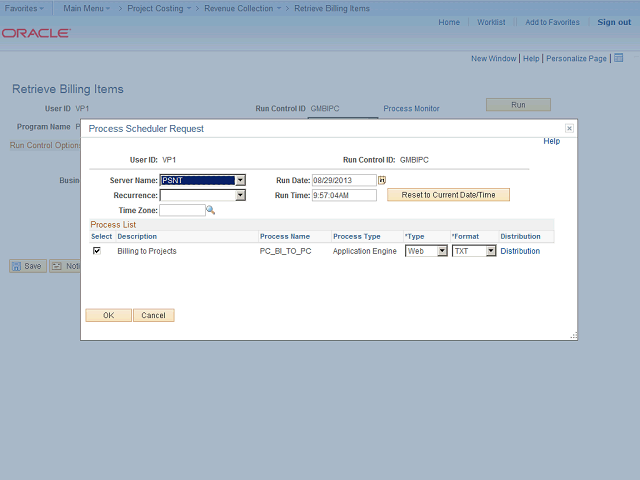Click the Select column header
The image size is (640, 480).
tap(101, 236)
